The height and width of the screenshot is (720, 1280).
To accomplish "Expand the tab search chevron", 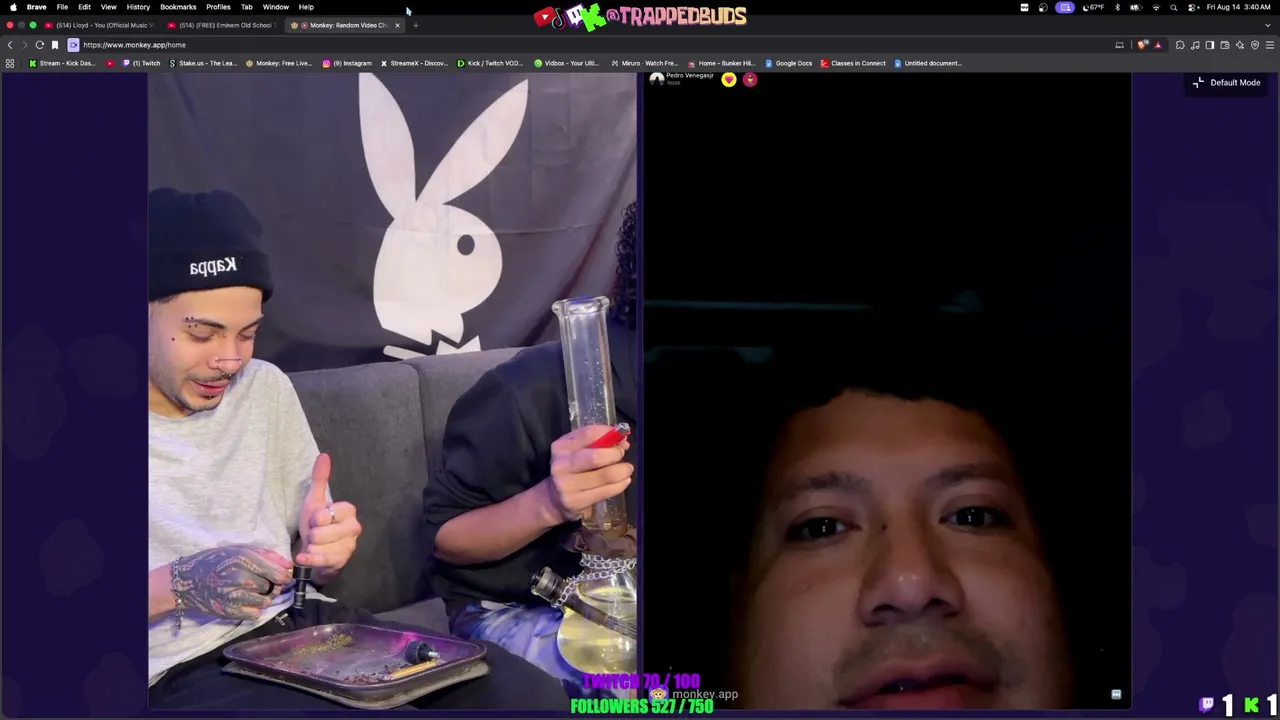I will tap(1270, 25).
